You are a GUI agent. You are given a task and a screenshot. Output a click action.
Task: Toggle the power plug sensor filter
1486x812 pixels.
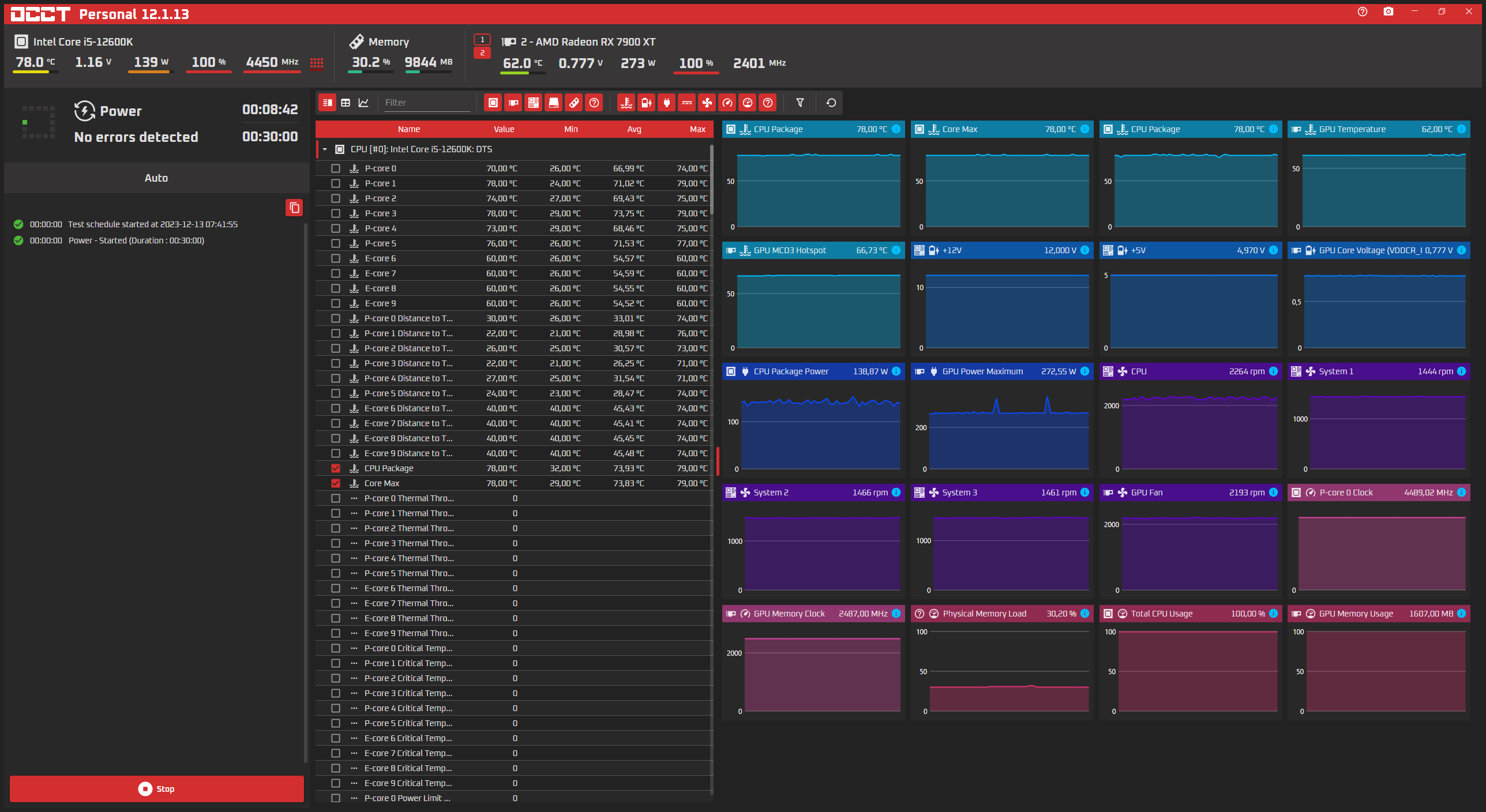[x=667, y=103]
